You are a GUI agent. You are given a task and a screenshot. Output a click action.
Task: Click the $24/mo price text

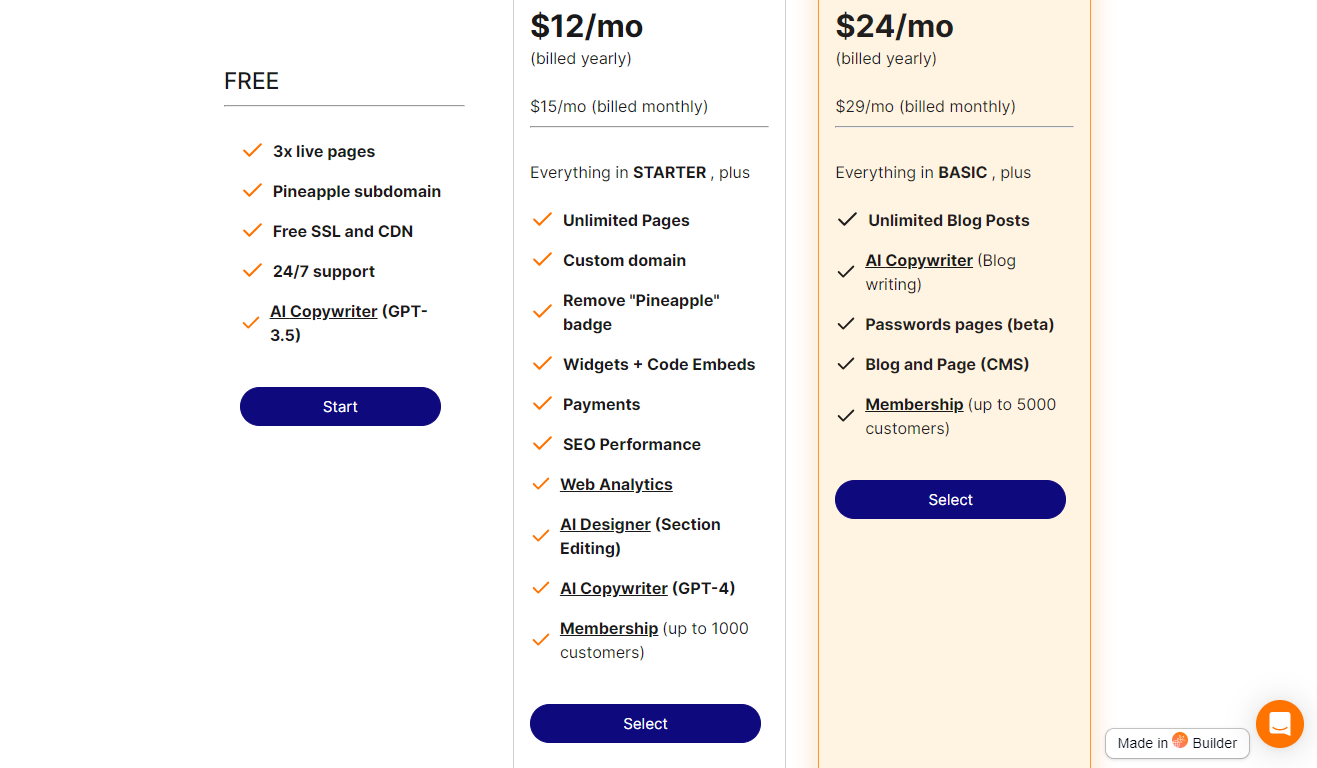coord(895,25)
